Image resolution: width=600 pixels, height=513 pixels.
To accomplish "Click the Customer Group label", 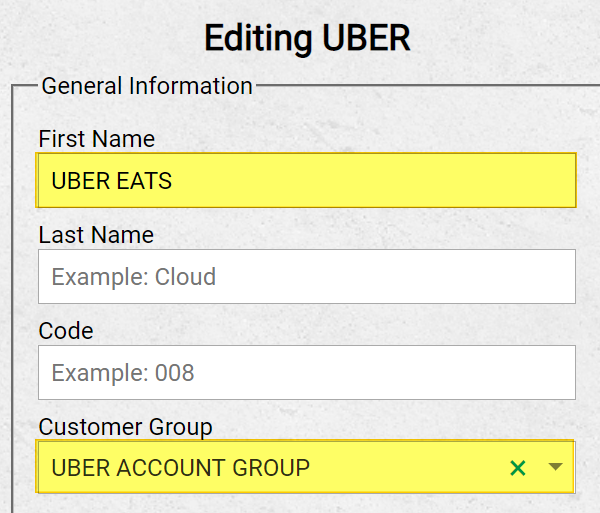I will [x=126, y=427].
